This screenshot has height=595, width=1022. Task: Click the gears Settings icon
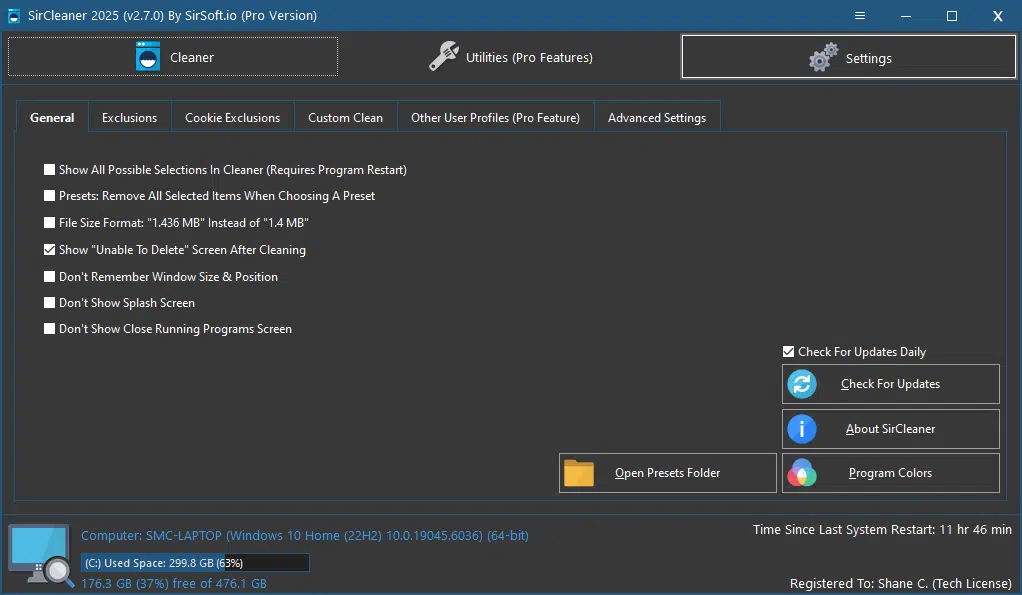click(823, 57)
